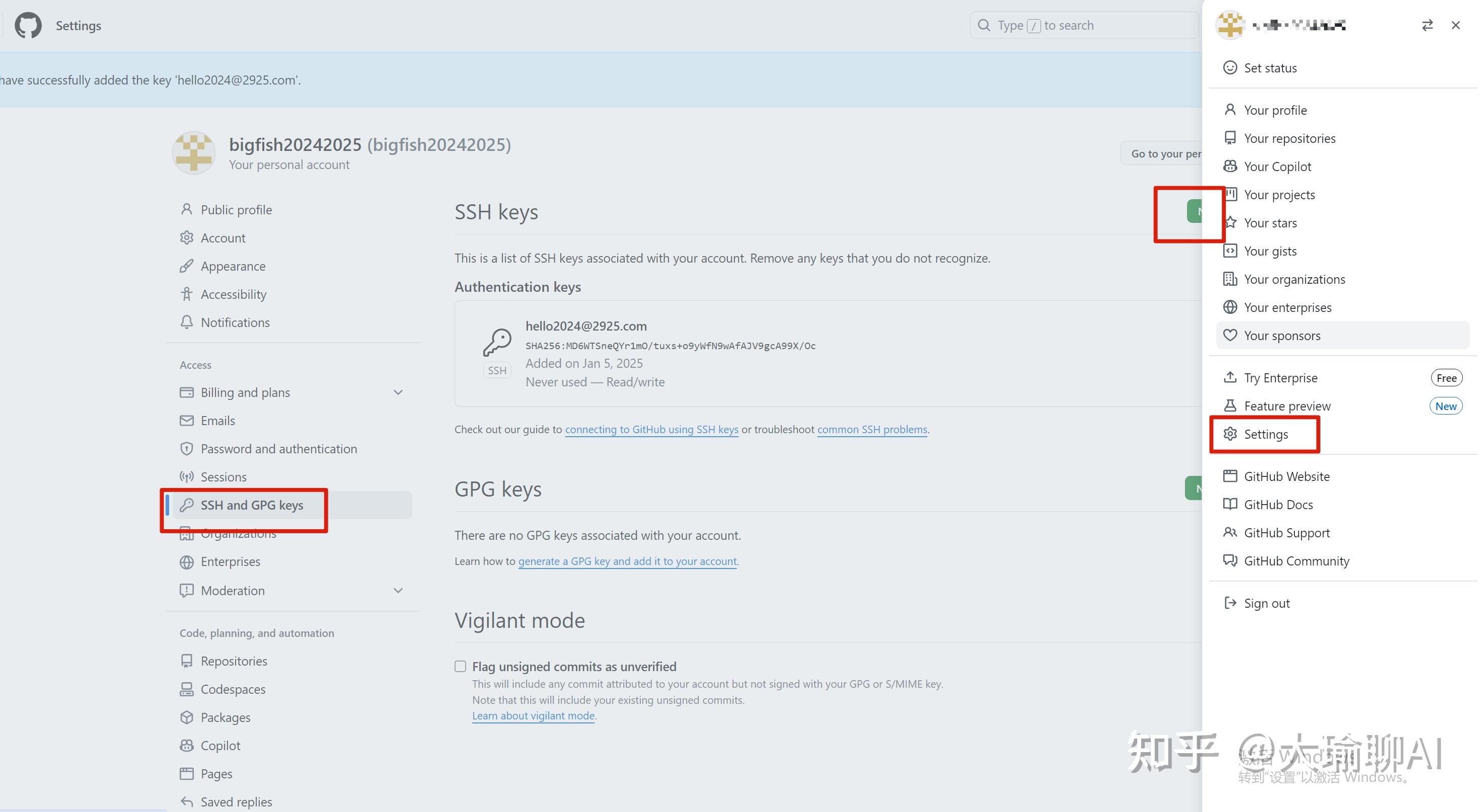Screen dimensions: 1481x812
Task: Enable Flag unsigned commits as unverified
Action: click(460, 666)
